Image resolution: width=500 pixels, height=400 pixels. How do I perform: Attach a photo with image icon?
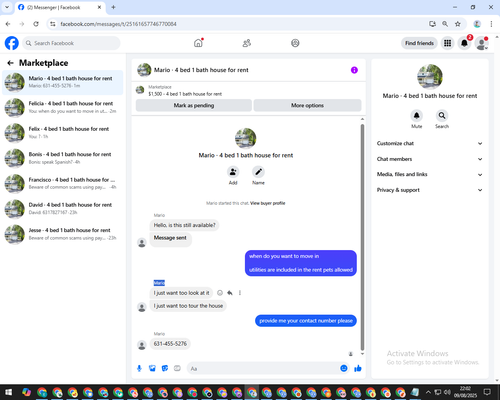click(152, 368)
